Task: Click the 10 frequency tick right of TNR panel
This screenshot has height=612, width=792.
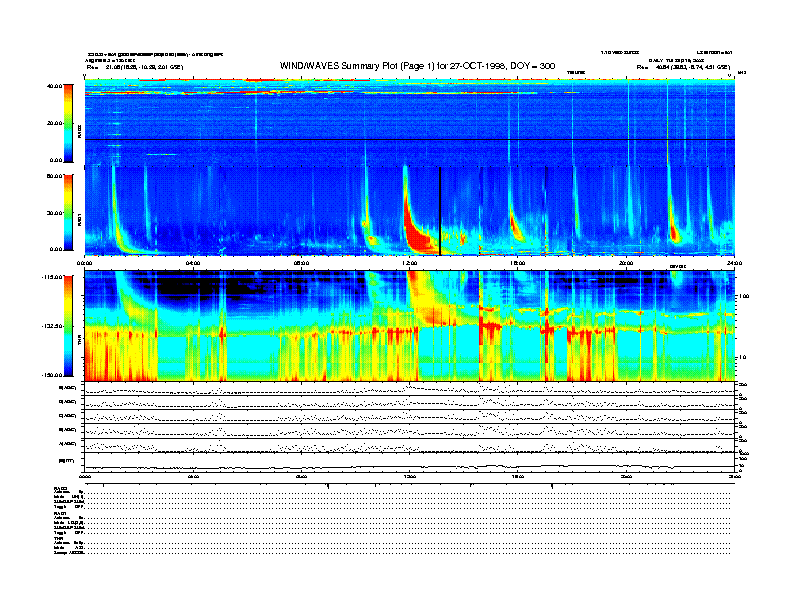Action: click(743, 357)
